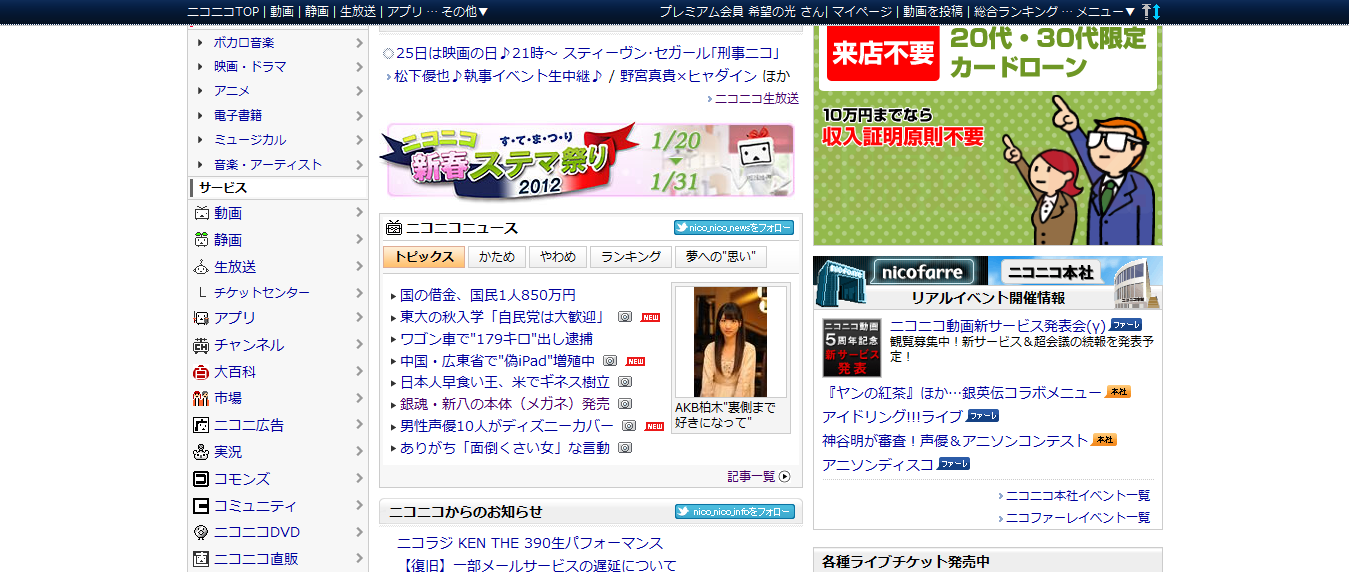Open ニコニコ本社イベント一覧 link
This screenshot has width=1349, height=572.
[1078, 495]
